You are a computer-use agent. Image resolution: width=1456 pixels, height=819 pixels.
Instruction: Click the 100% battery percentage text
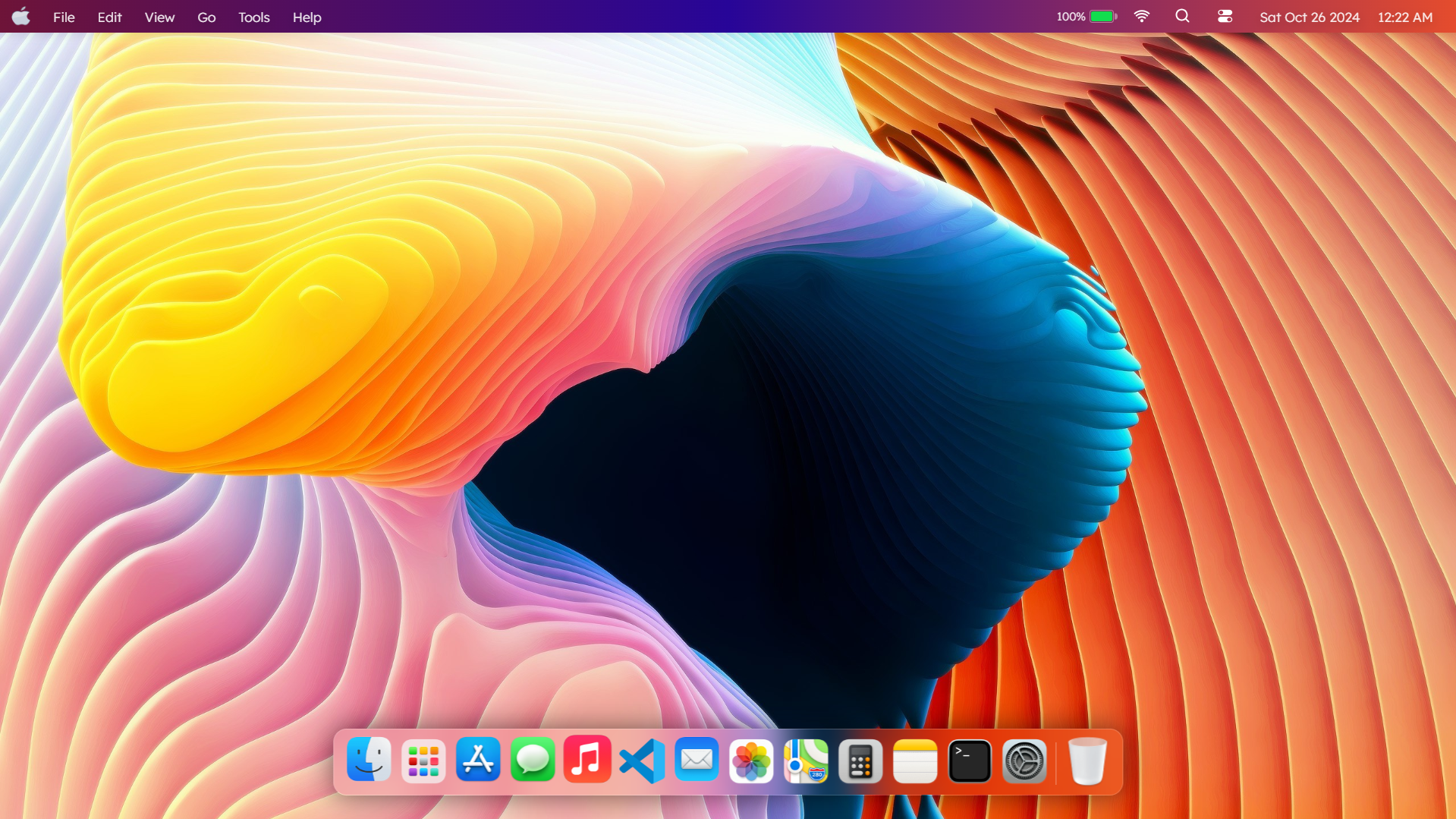coord(1071,17)
